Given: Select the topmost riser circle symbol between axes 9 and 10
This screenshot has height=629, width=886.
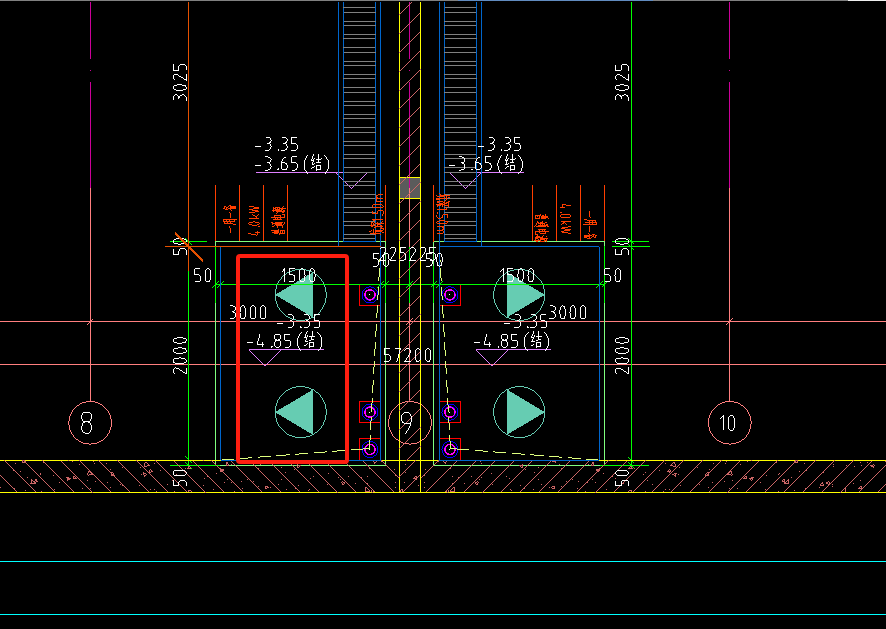Looking at the screenshot, I should [450, 294].
